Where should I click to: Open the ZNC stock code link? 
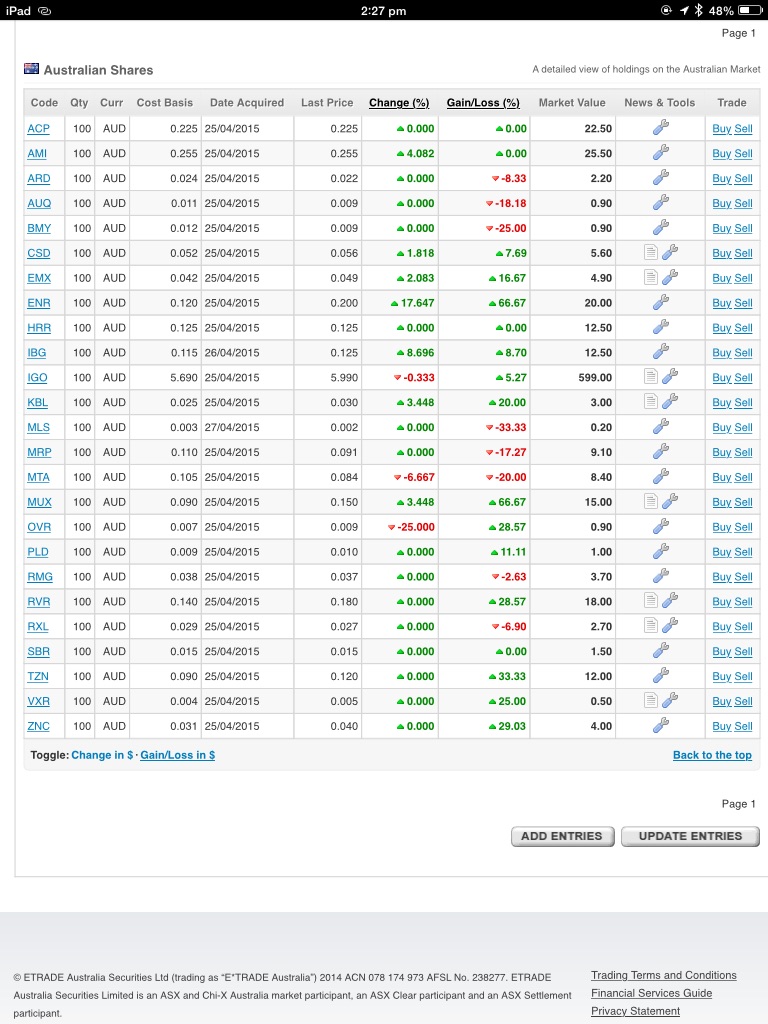39,726
